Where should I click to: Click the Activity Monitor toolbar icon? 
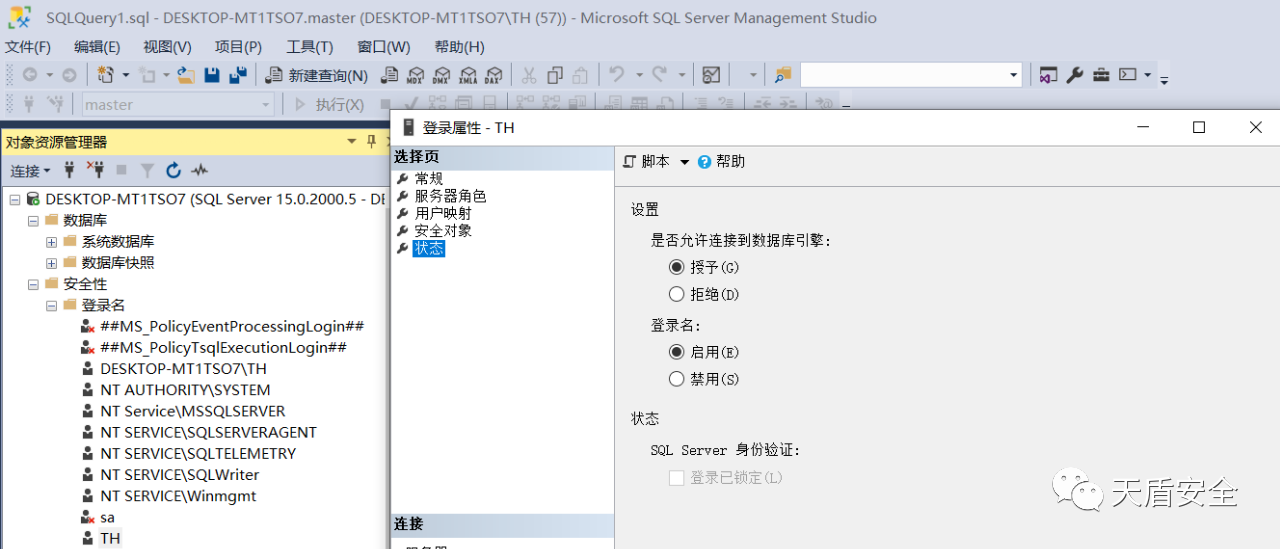click(711, 75)
